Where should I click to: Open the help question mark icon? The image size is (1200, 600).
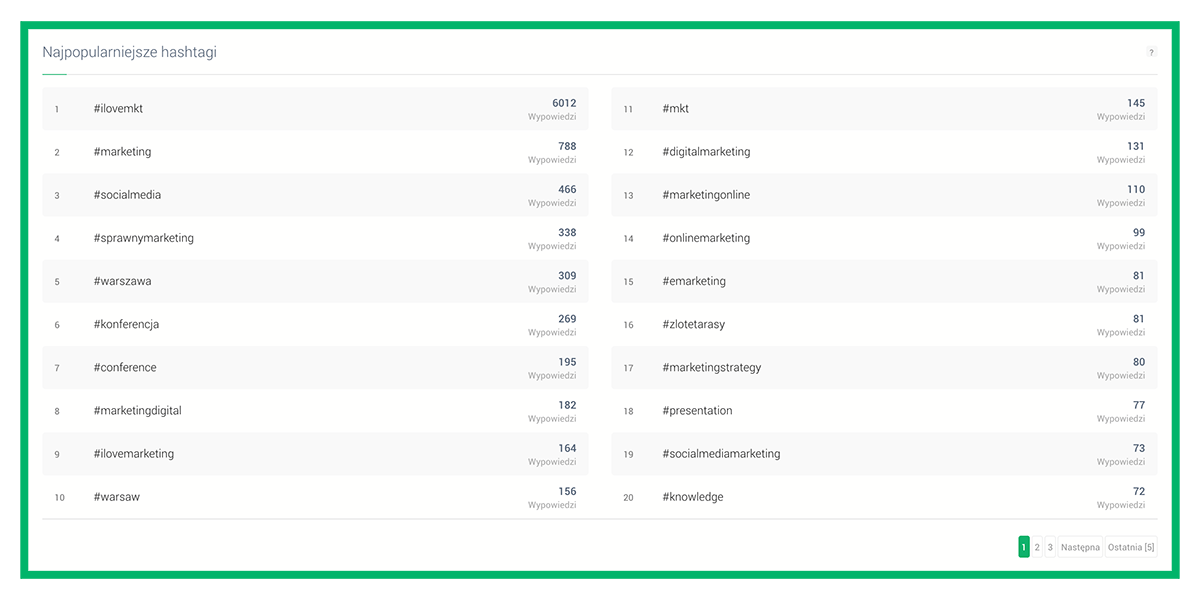(1151, 52)
